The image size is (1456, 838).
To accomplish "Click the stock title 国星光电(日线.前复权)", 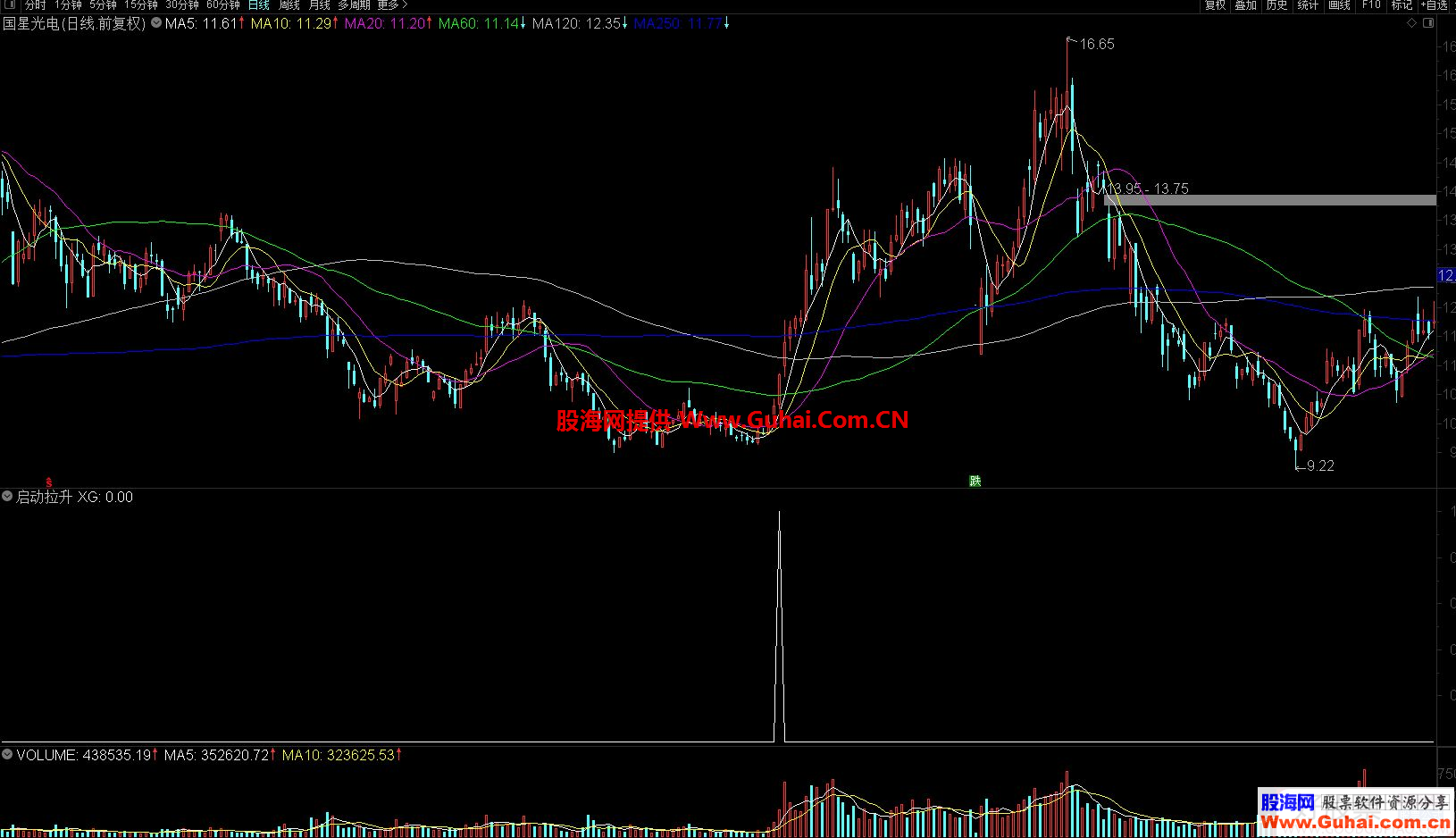I will pos(74,23).
